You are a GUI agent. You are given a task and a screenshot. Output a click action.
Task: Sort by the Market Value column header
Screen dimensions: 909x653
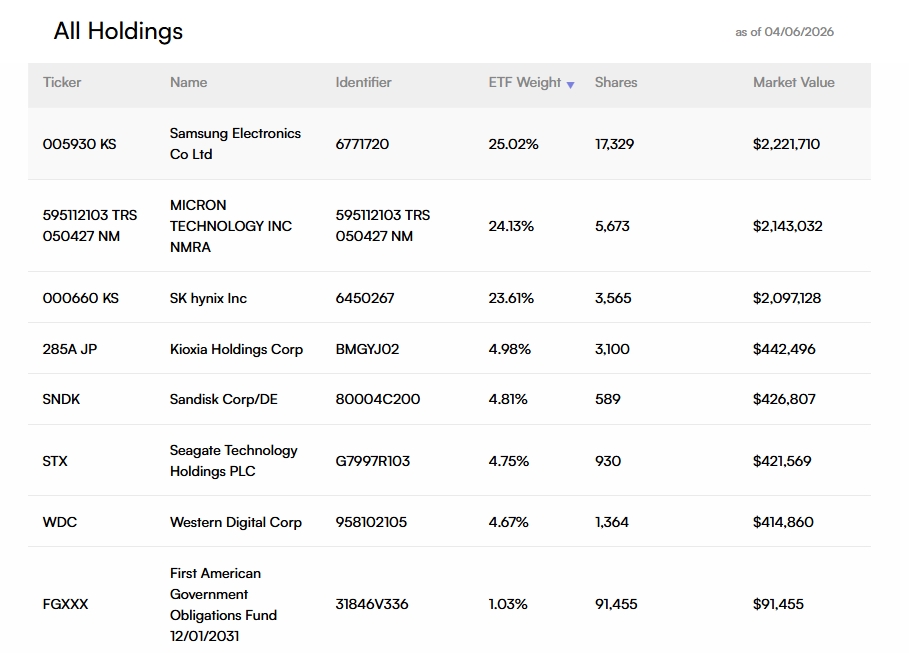[x=794, y=82]
